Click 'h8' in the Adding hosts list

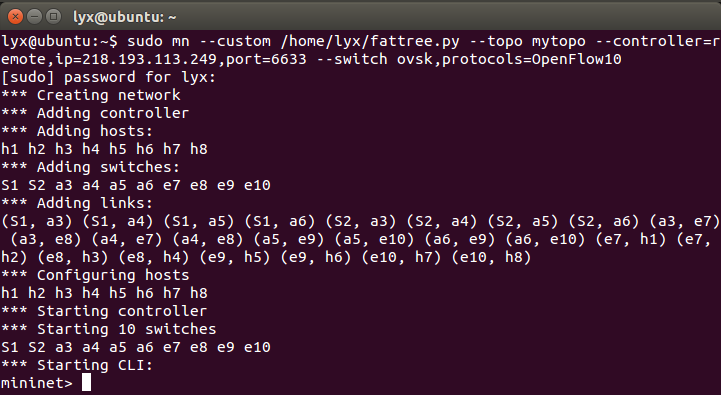coord(199,149)
